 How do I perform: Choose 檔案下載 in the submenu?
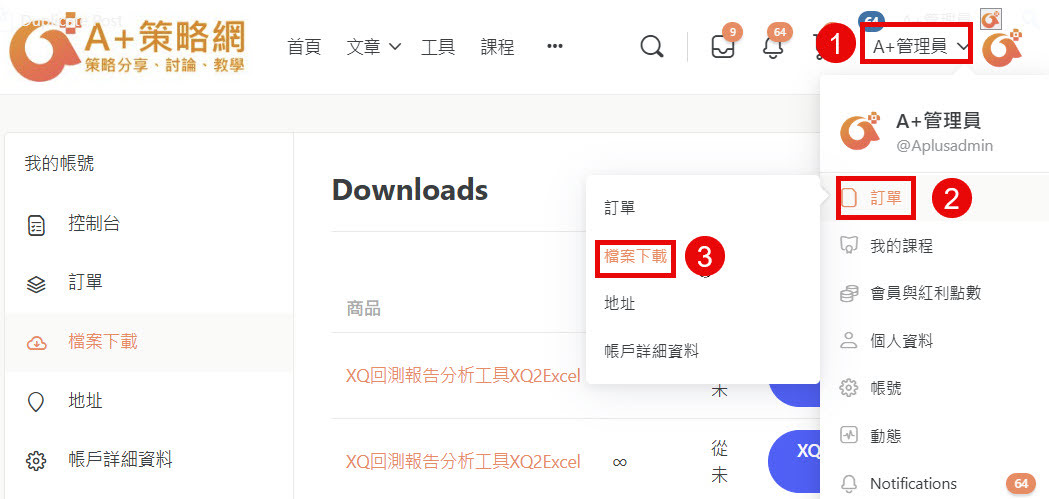click(635, 256)
